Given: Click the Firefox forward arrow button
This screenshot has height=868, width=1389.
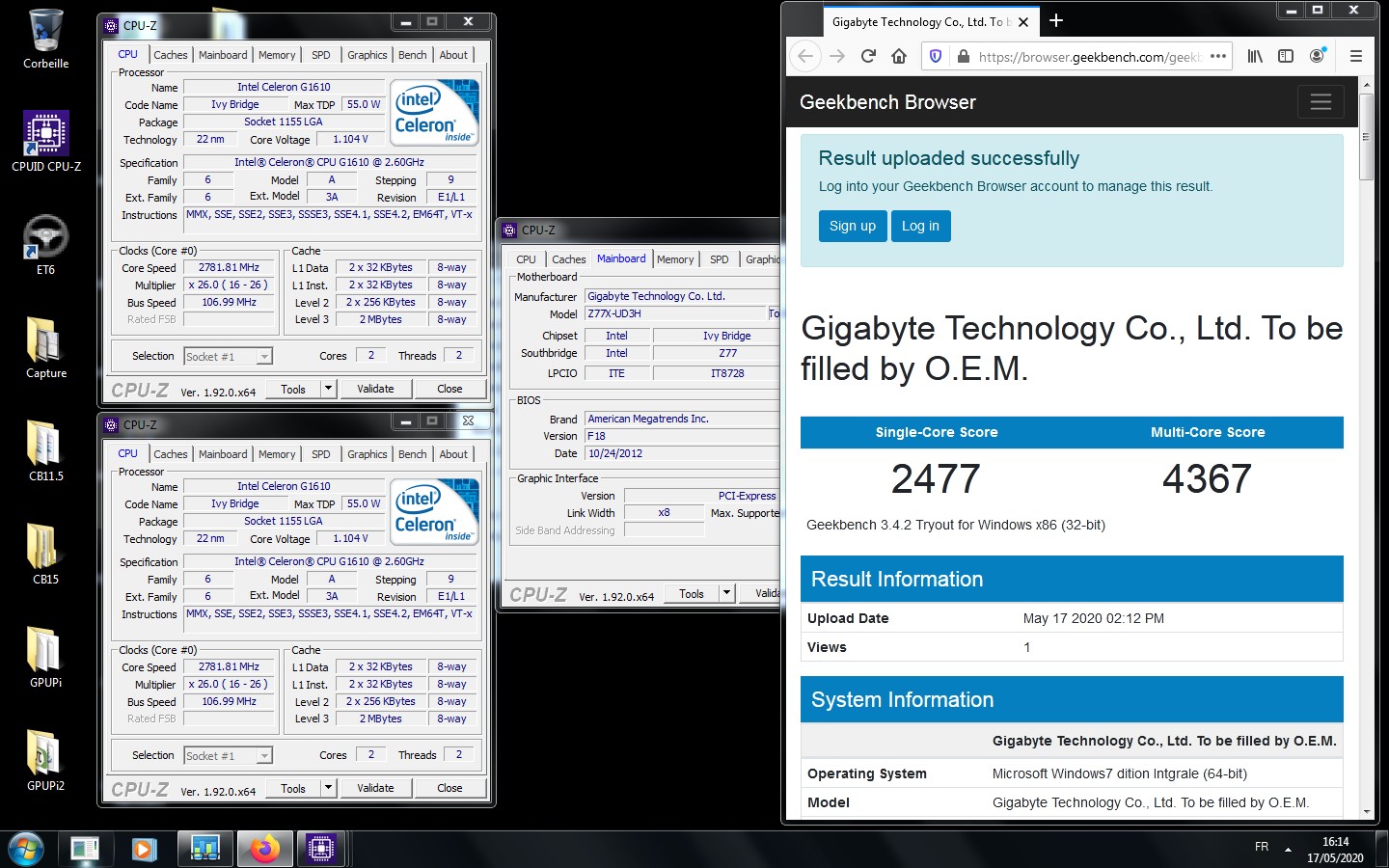Looking at the screenshot, I should [x=837, y=56].
